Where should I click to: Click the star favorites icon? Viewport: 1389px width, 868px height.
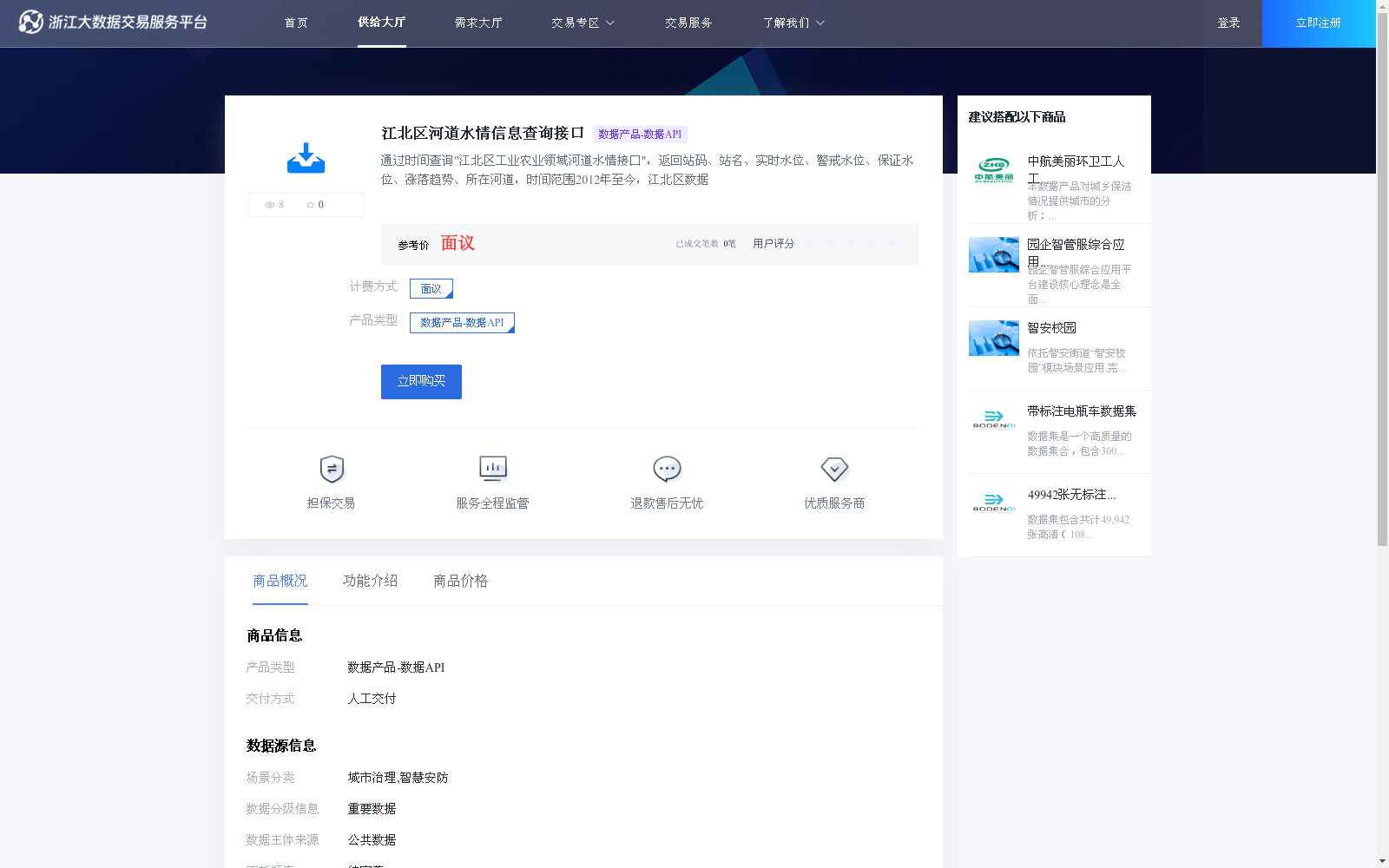[310, 205]
